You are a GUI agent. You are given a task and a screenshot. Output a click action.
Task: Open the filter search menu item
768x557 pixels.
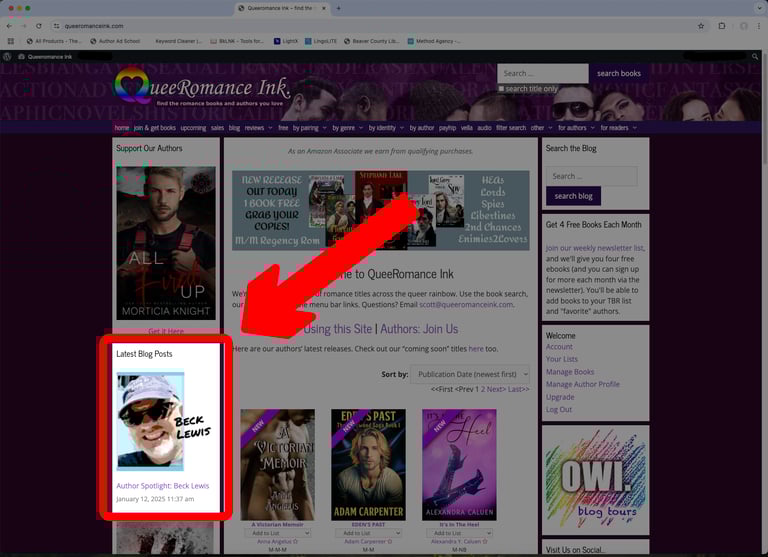pyautogui.click(x=511, y=128)
